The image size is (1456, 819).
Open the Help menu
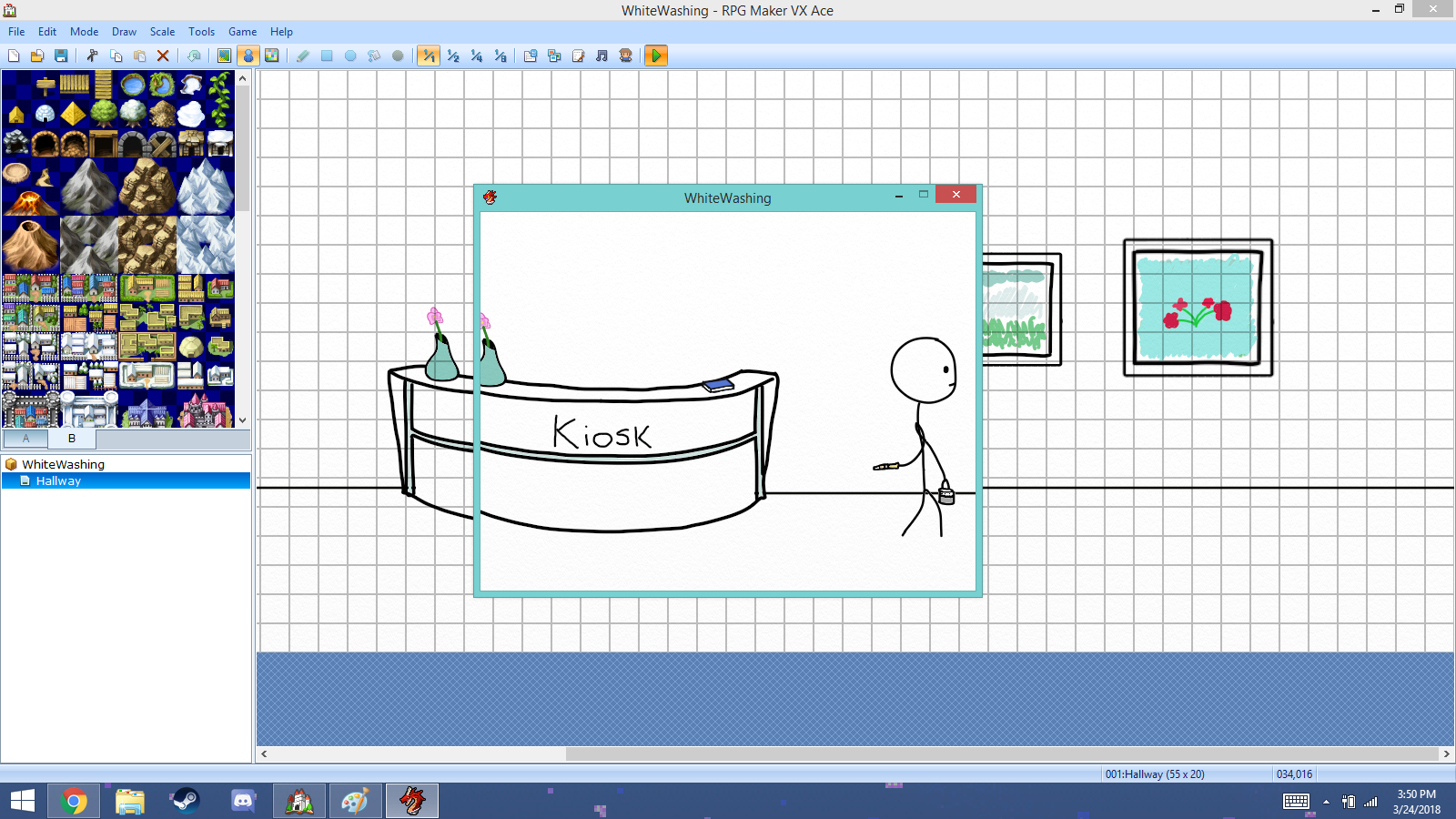click(x=281, y=32)
